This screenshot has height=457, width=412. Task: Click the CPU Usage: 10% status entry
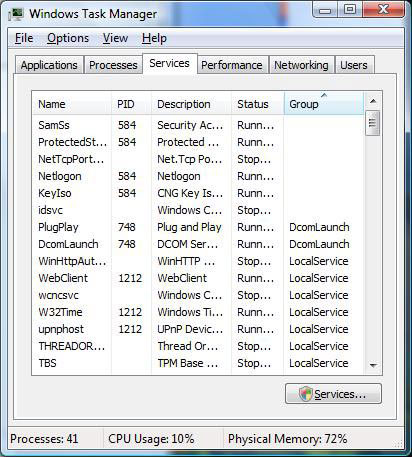151,439
